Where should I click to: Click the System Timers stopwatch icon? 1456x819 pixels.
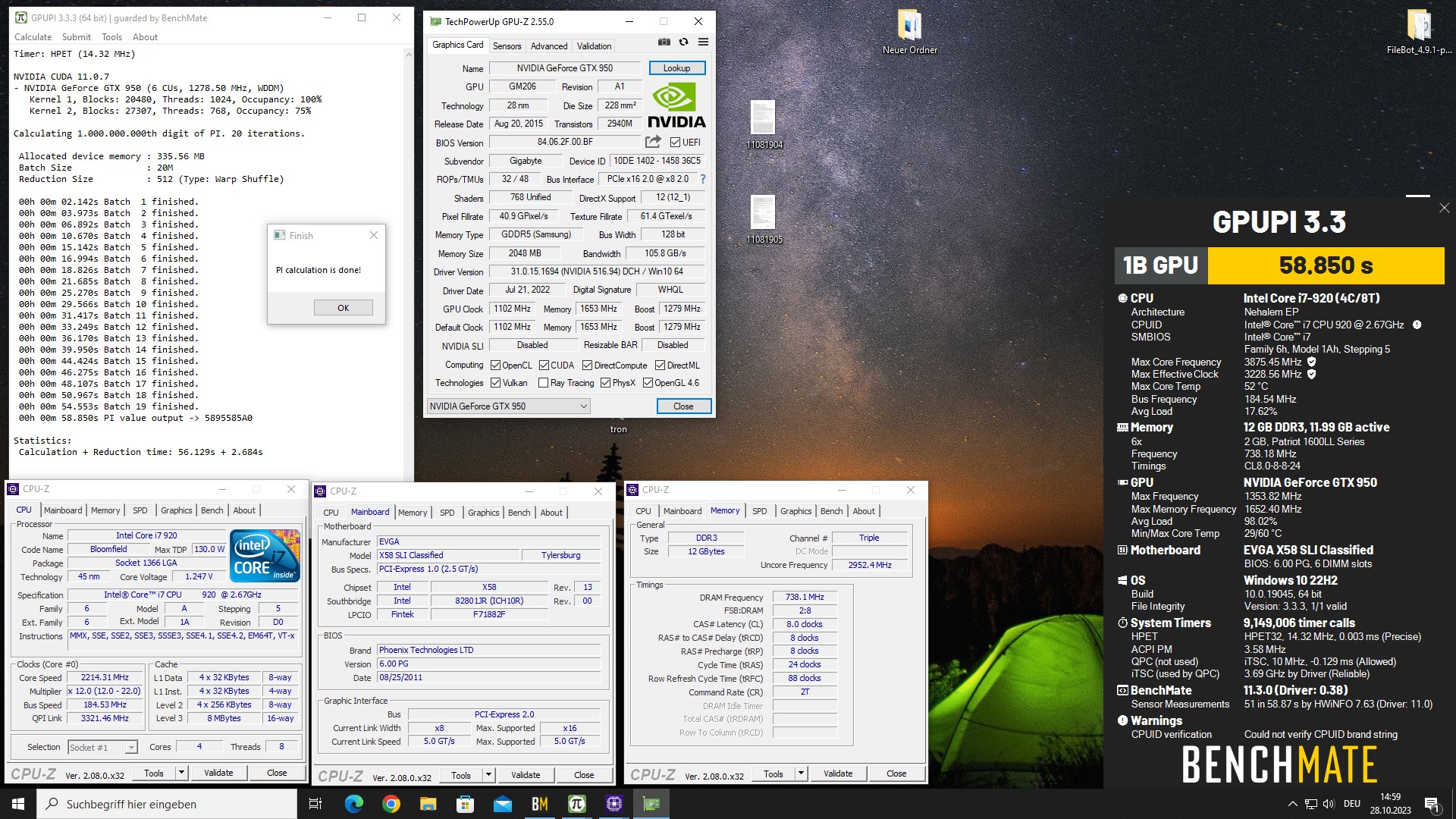tap(1122, 623)
